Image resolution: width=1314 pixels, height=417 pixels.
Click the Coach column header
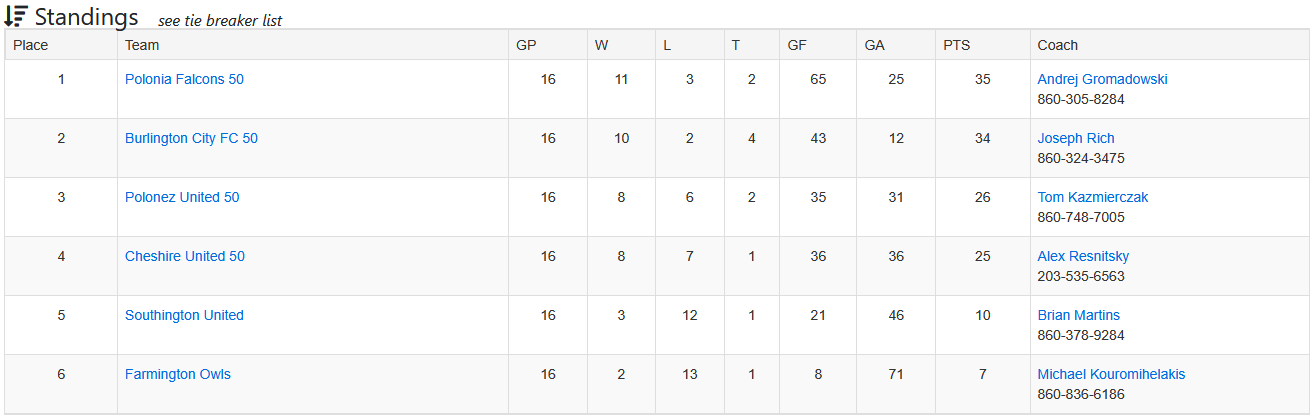coord(1058,45)
